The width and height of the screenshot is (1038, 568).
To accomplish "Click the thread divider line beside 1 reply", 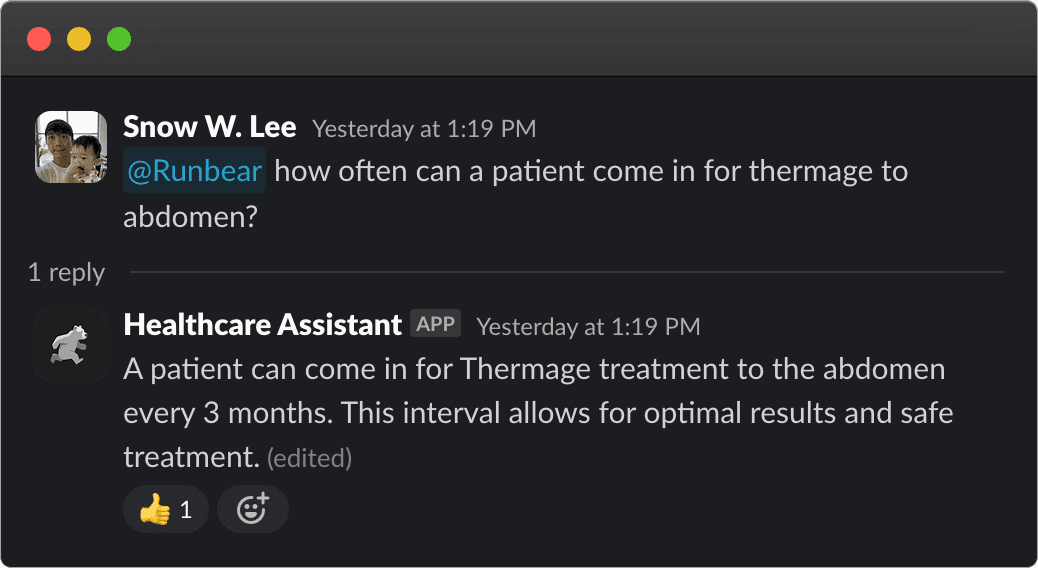I will [566, 272].
